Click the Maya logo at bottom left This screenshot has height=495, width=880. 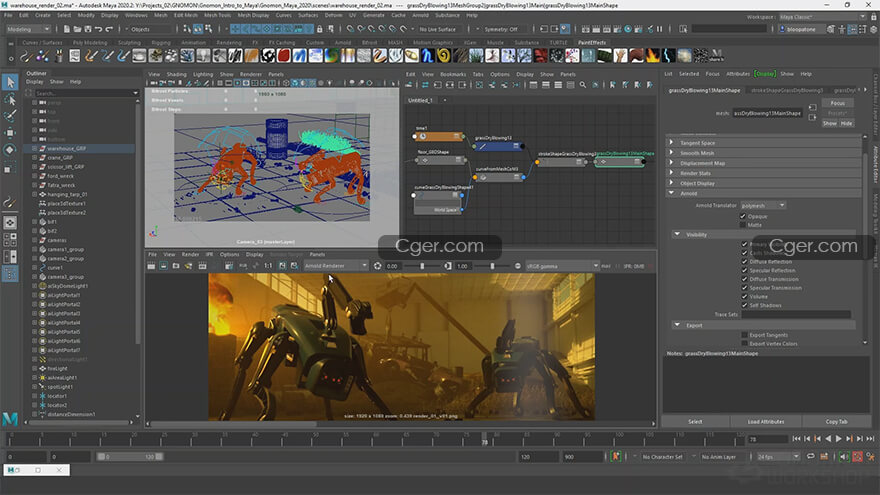10,419
